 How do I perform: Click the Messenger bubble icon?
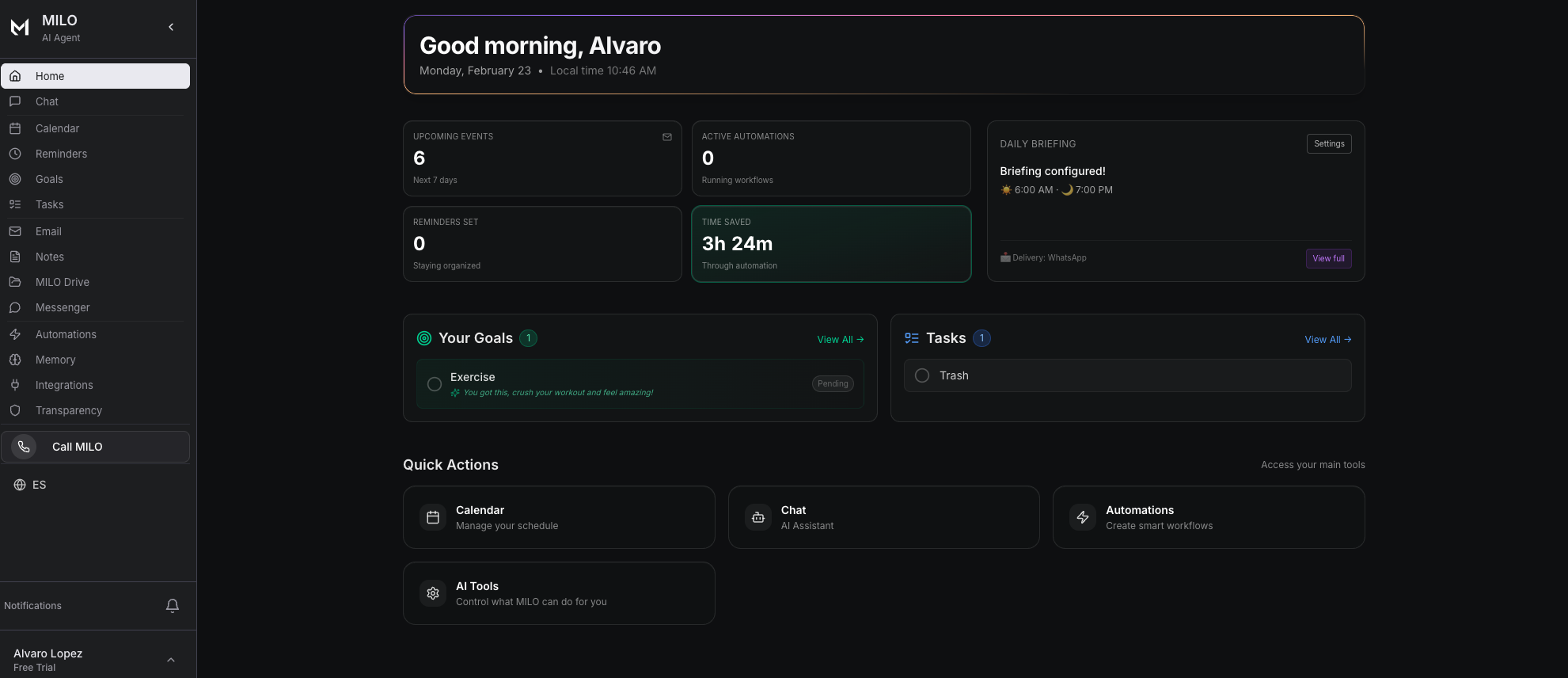tap(15, 307)
